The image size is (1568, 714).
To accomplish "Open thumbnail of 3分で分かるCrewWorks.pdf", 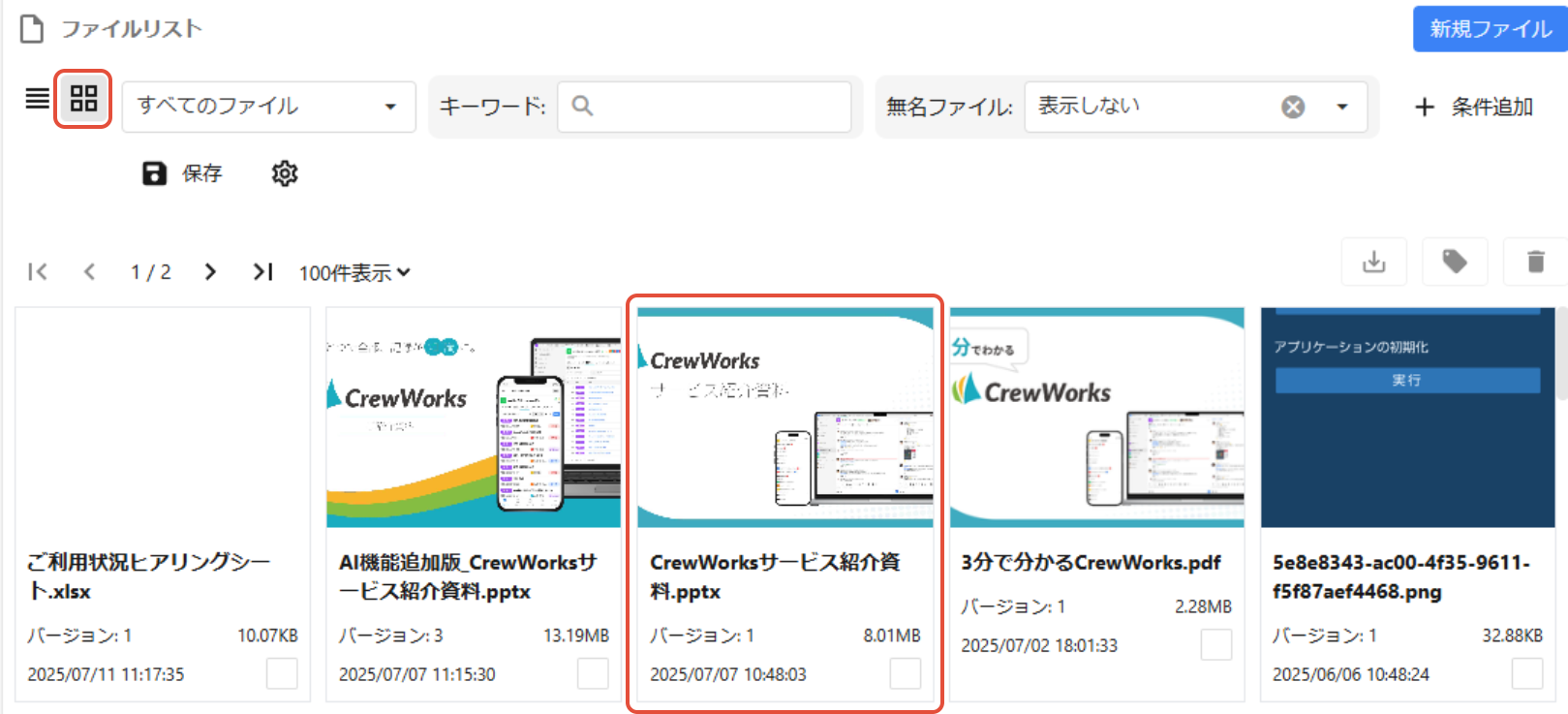I will click(1096, 419).
